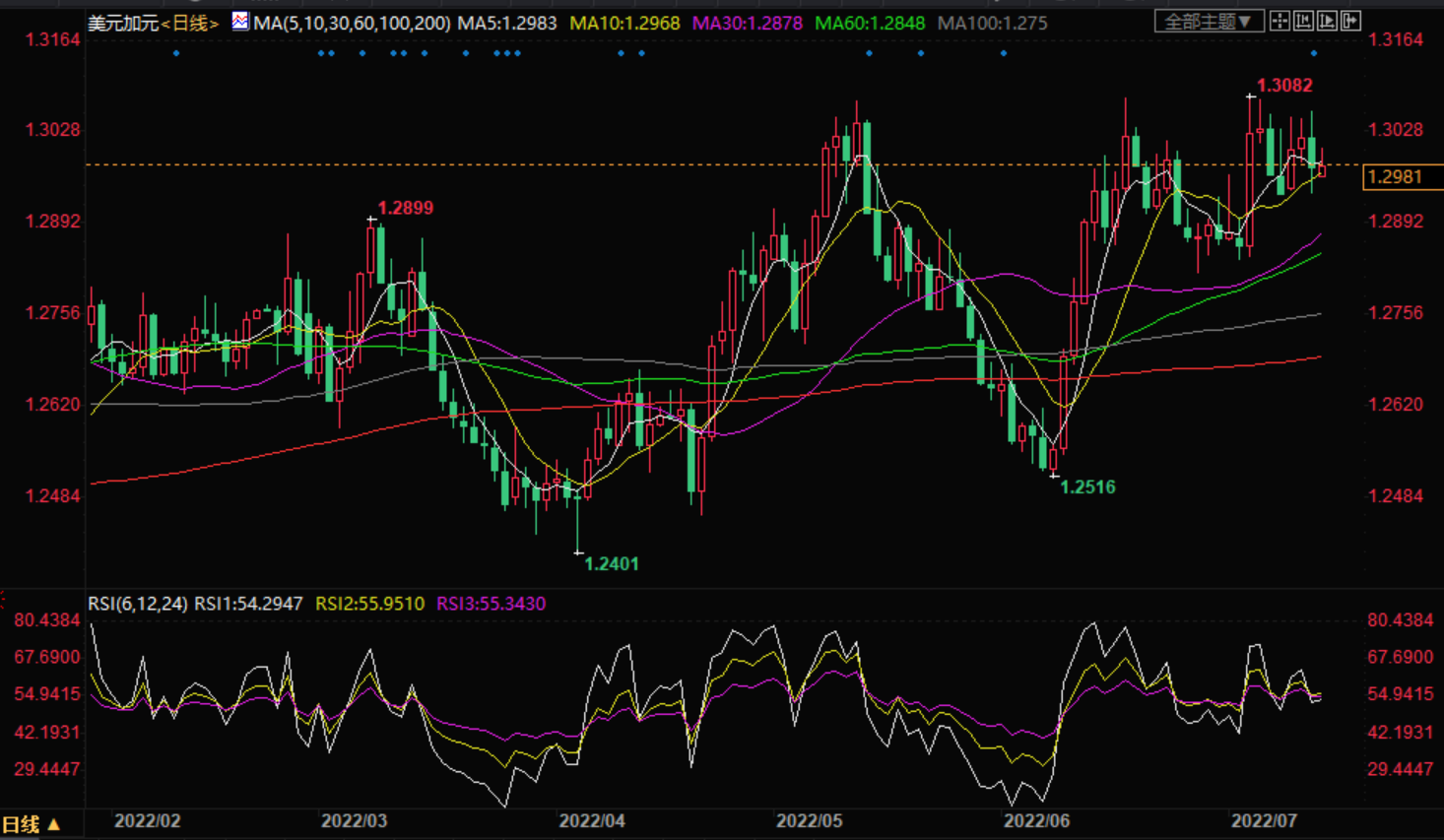
Task: Click the RSI(6,12,24) indicator label
Action: [x=138, y=604]
